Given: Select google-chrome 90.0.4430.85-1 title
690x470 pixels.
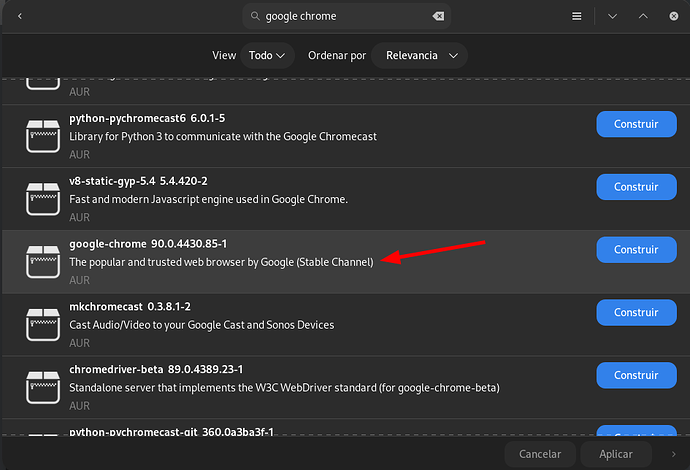Looking at the screenshot, I should click(148, 244).
